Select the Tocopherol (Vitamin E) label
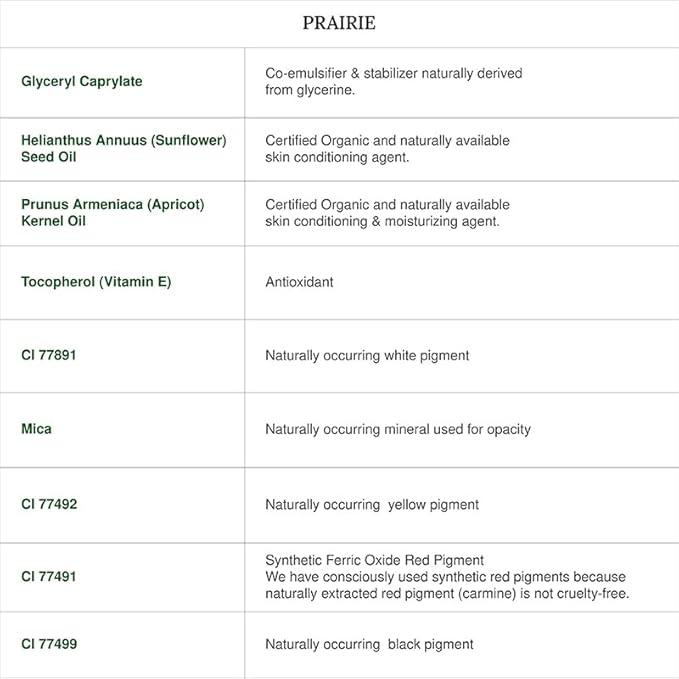Image resolution: width=679 pixels, height=679 pixels. click(96, 282)
